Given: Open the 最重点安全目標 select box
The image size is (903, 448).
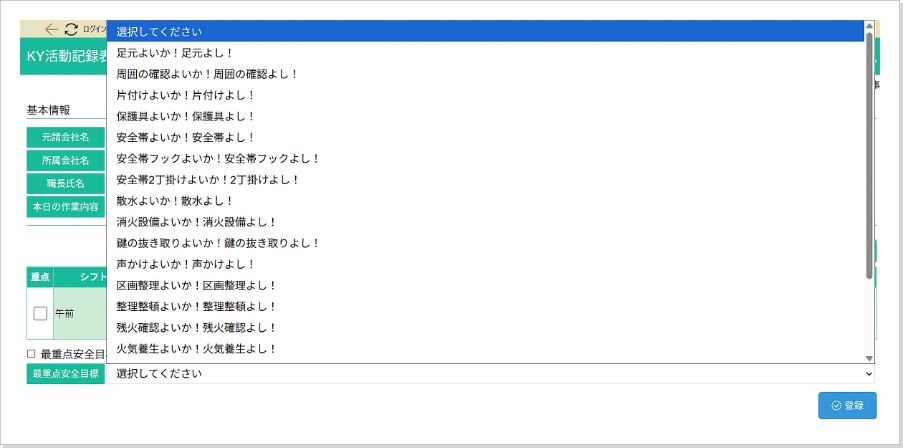Looking at the screenshot, I should click(490, 373).
